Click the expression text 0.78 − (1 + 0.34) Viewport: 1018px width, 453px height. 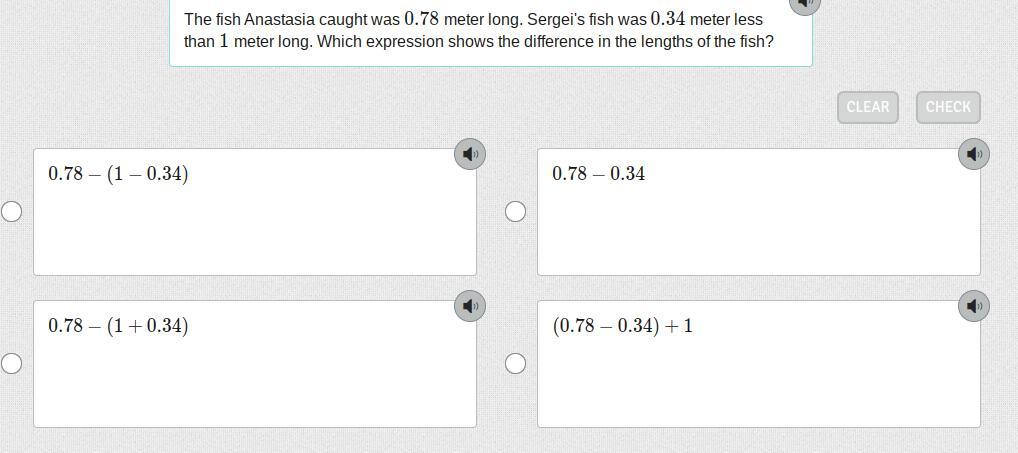[118, 326]
